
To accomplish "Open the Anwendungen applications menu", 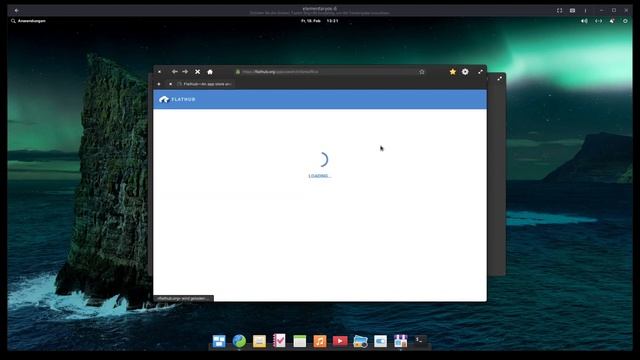I will [28, 21].
